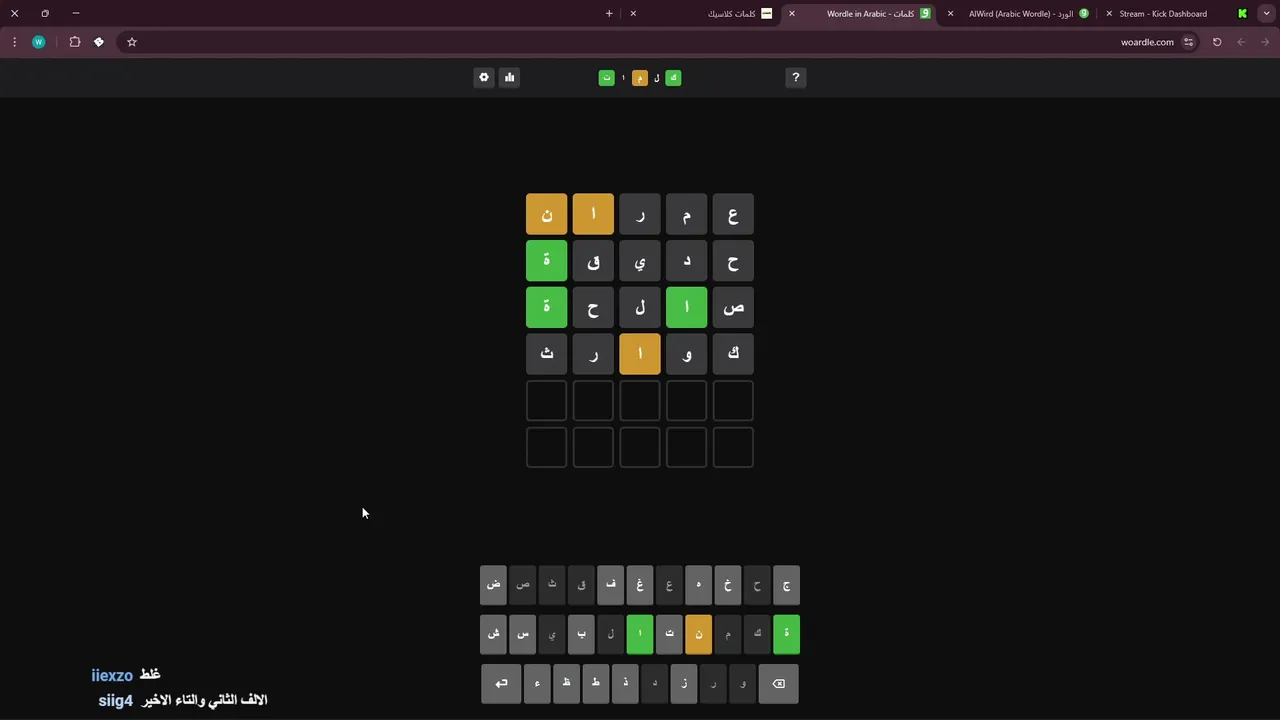Close the Stream - Kick Dashboard tab
Viewport: 1280px width, 720px height.
(1109, 14)
